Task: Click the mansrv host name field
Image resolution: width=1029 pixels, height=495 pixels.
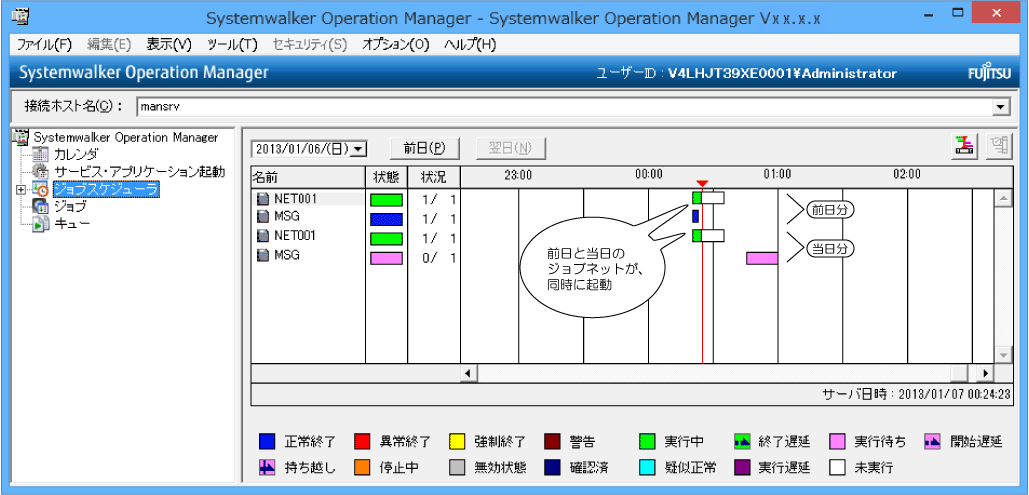Action: tap(565, 107)
